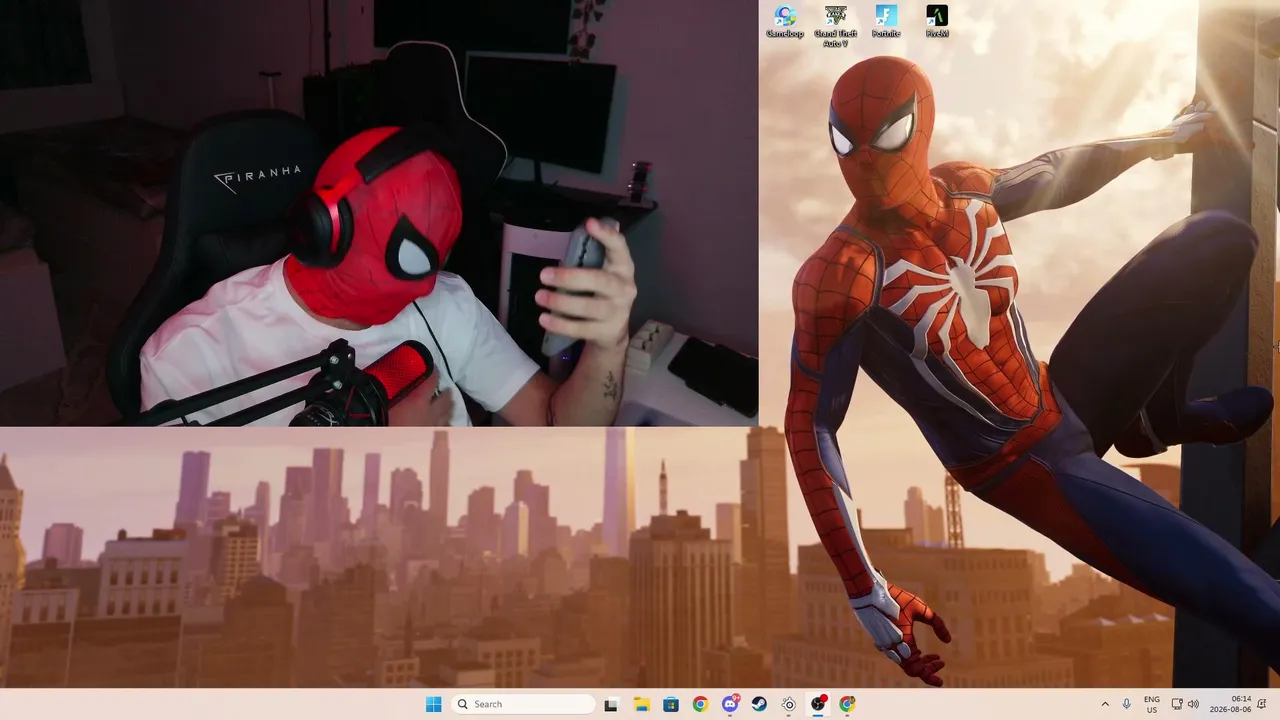Open the Chrome icon beside Microsoft Store
The width and height of the screenshot is (1280, 720).
tap(700, 704)
